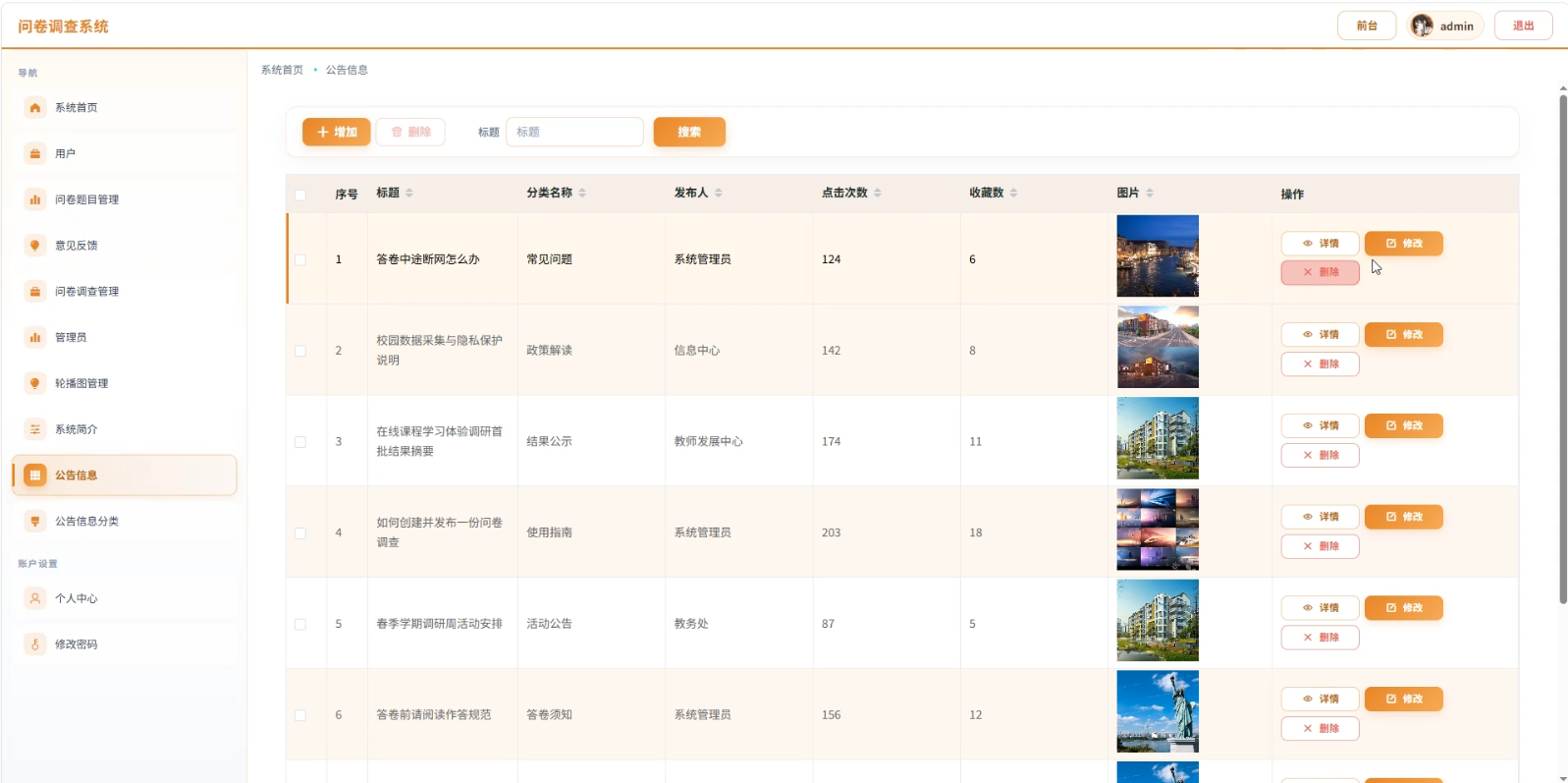Click the trash icon on the toolbar 删除 button
Image resolution: width=1568 pixels, height=783 pixels.
[397, 132]
